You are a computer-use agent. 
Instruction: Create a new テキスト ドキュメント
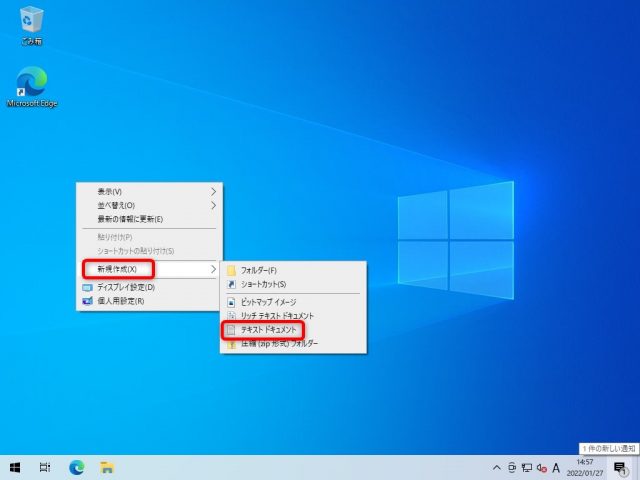click(295, 329)
